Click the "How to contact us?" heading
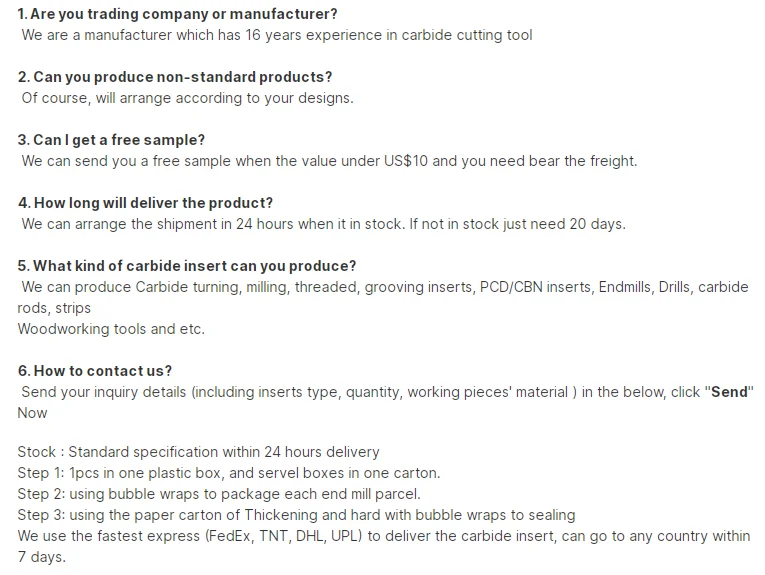Screen dimensions: 765x575 coord(95,371)
